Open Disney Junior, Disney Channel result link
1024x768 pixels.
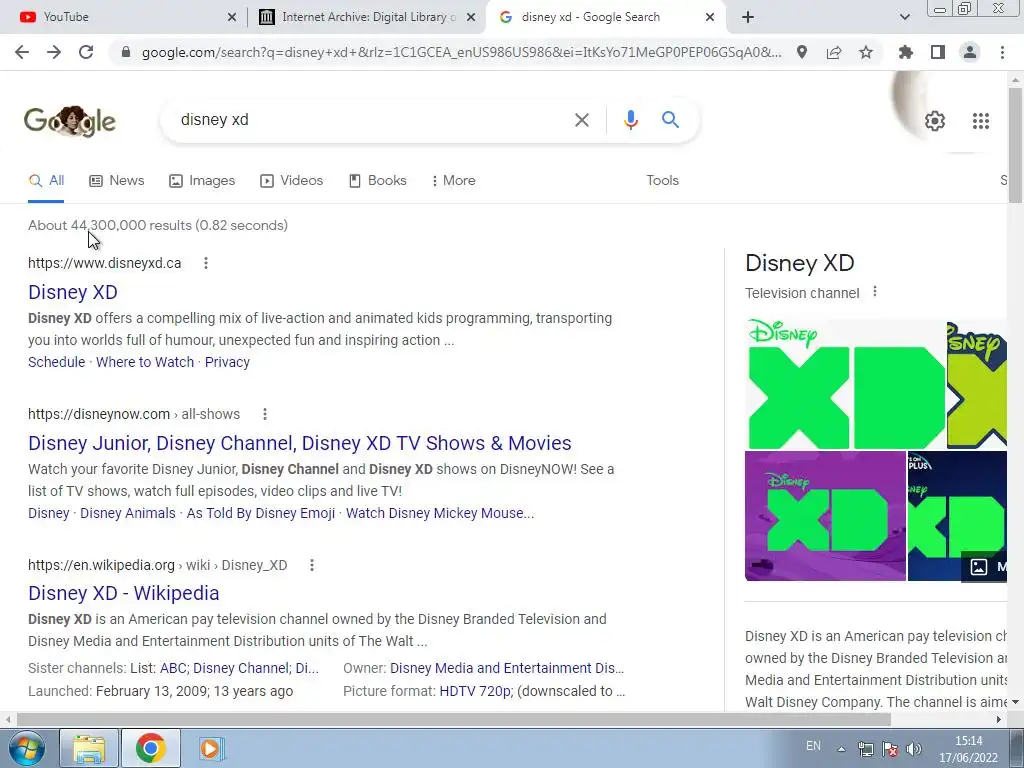click(x=300, y=443)
